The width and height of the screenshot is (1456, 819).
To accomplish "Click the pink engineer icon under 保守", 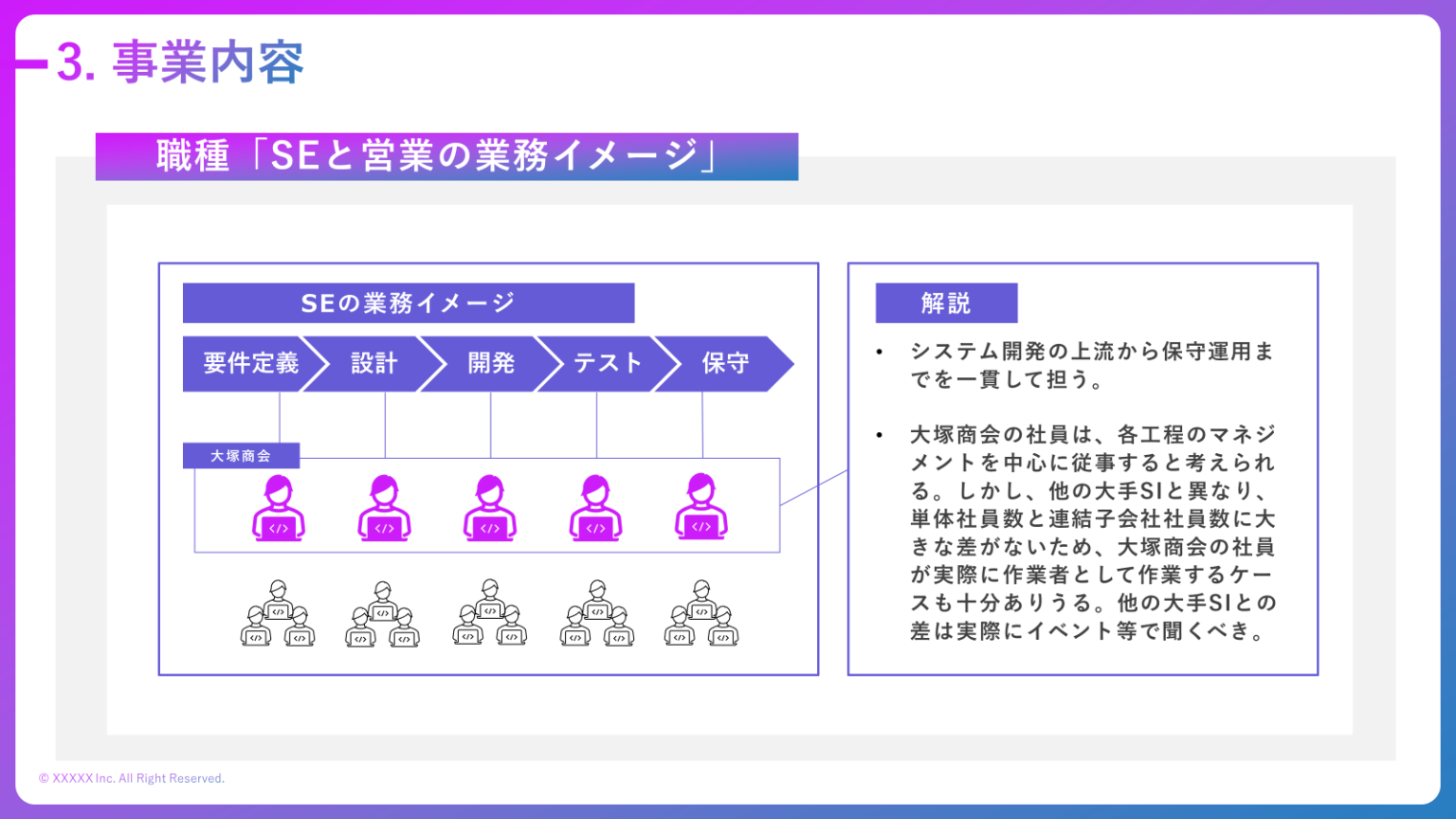I will (x=701, y=509).
